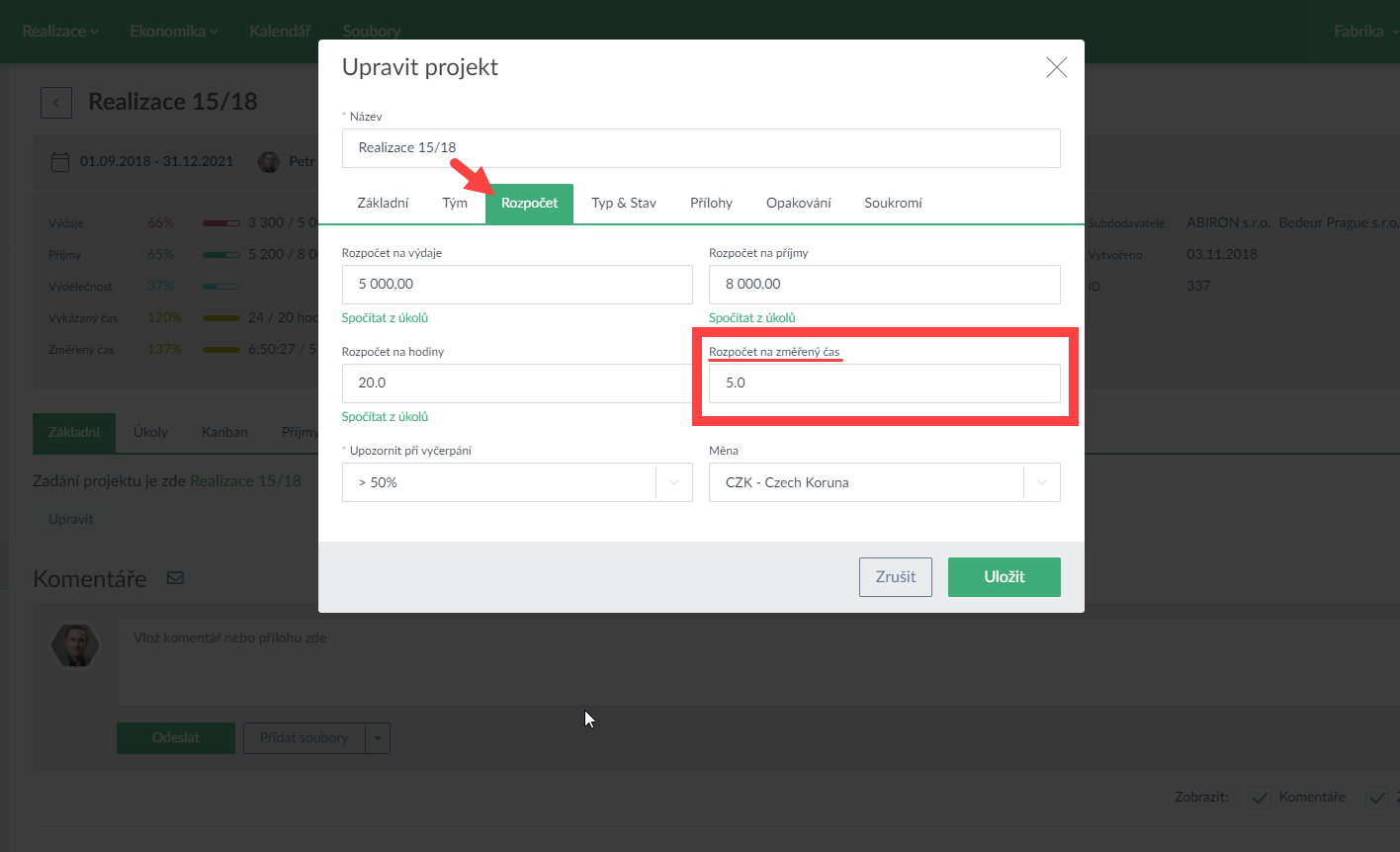Click the Název project name field

coord(701,148)
